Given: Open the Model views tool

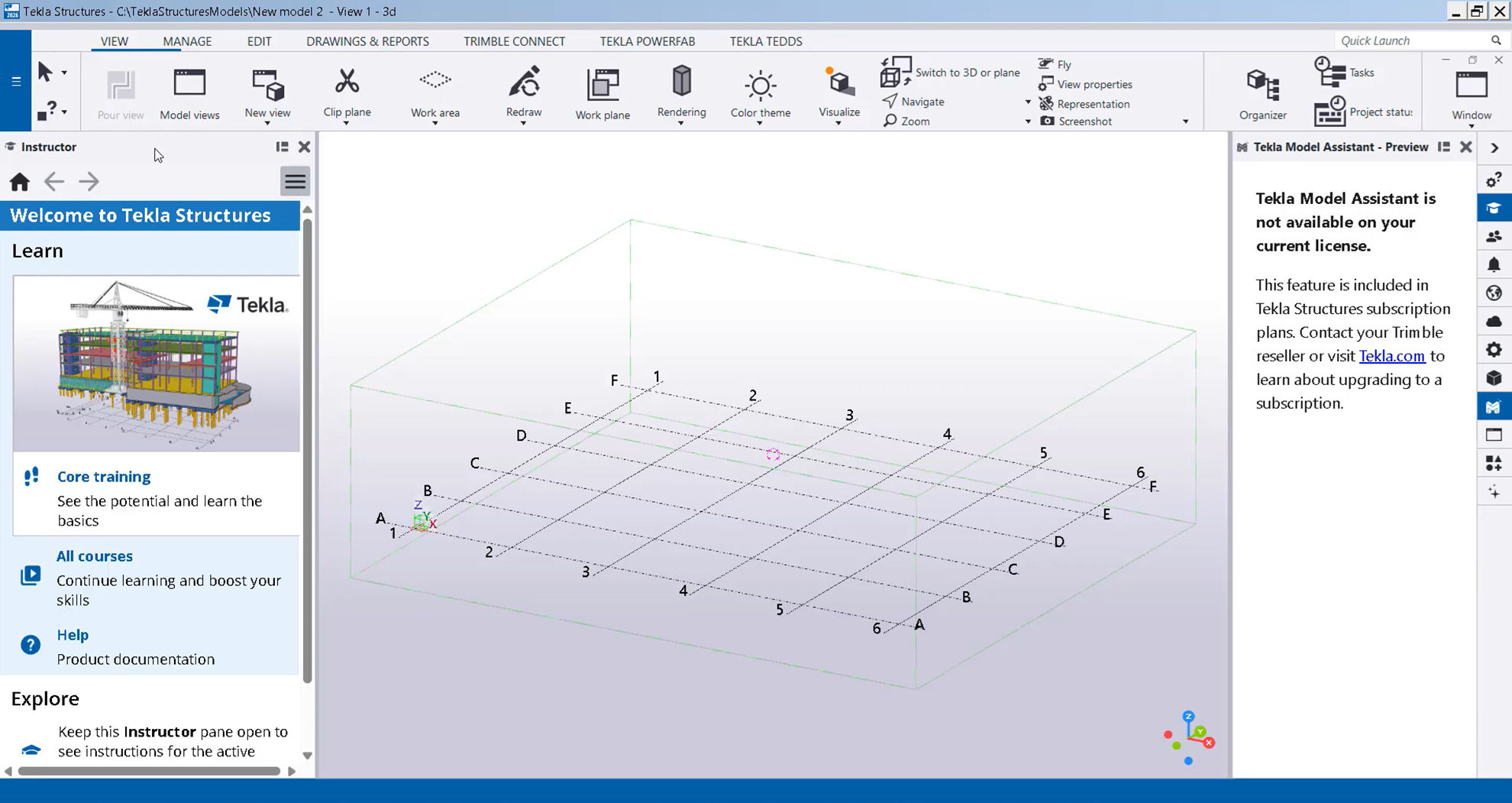Looking at the screenshot, I should coord(189,93).
